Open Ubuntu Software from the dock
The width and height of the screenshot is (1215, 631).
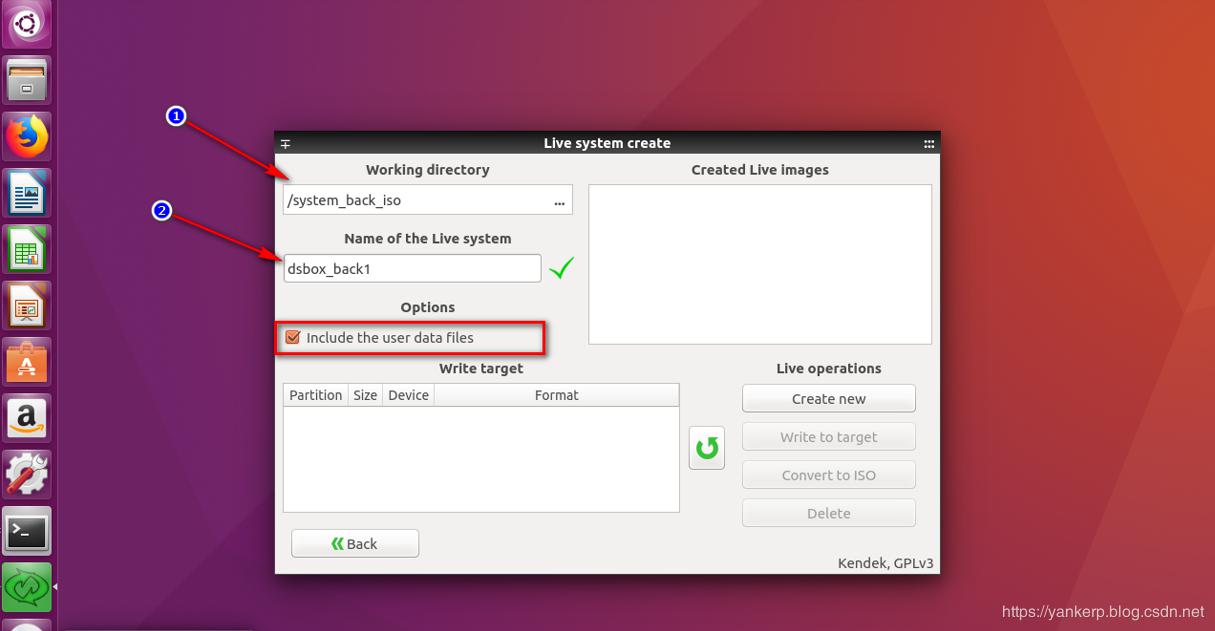point(27,362)
